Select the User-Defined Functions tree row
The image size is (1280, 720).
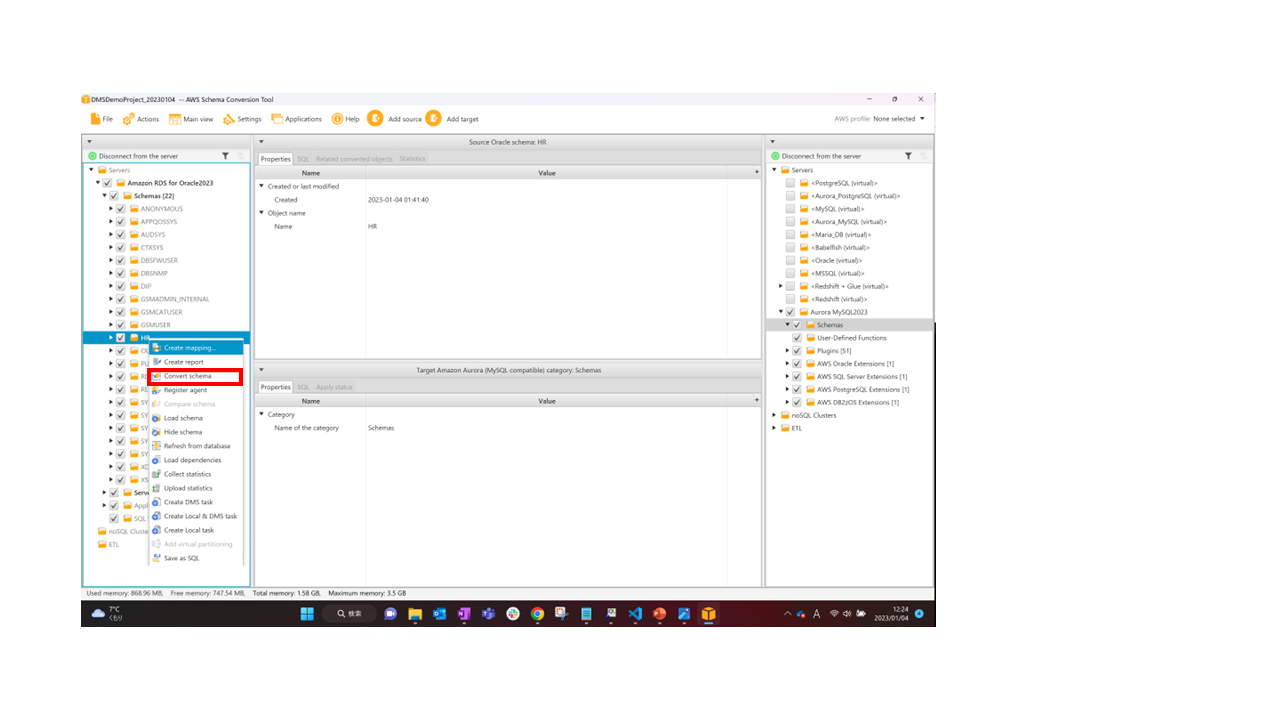850,338
